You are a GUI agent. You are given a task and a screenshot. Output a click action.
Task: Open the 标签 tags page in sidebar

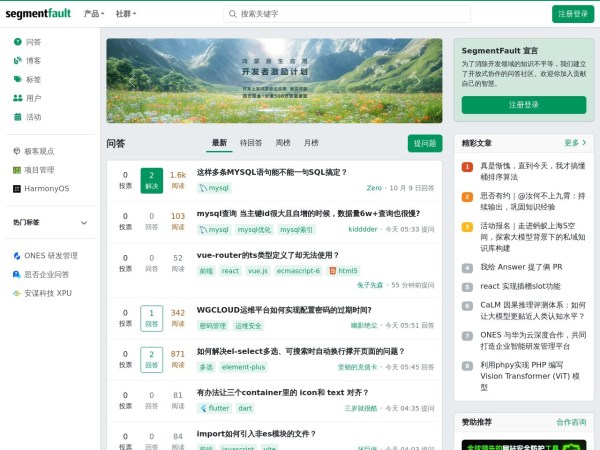(x=33, y=80)
